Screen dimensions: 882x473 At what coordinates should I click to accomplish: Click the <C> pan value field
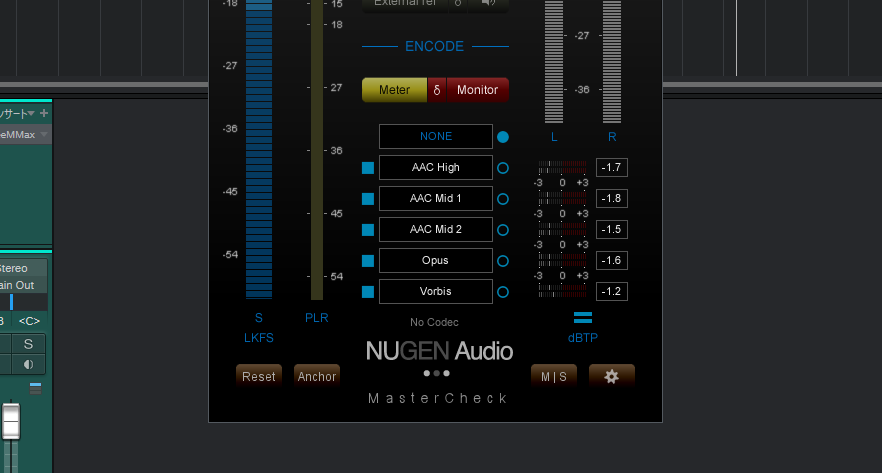[x=29, y=321]
